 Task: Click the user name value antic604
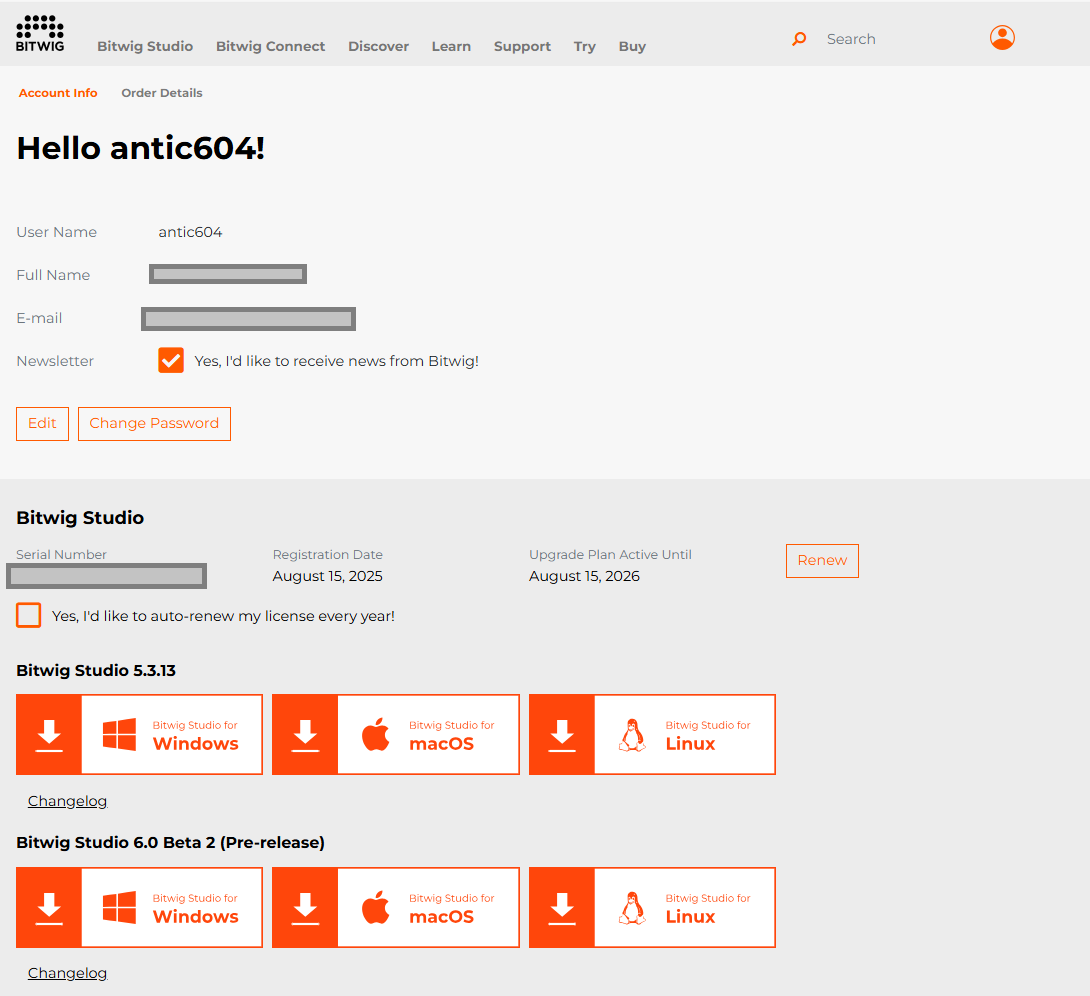pos(190,232)
